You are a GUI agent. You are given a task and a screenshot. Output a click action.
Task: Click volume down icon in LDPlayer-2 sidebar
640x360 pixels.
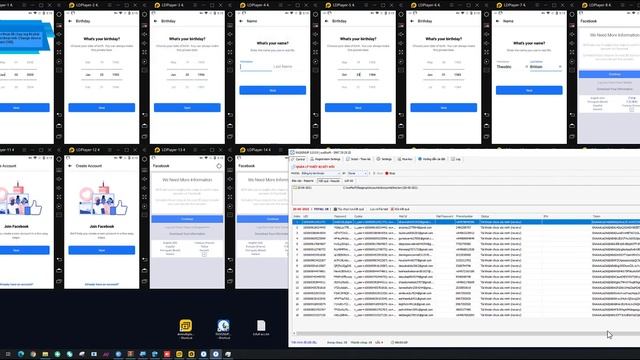(x=144, y=43)
